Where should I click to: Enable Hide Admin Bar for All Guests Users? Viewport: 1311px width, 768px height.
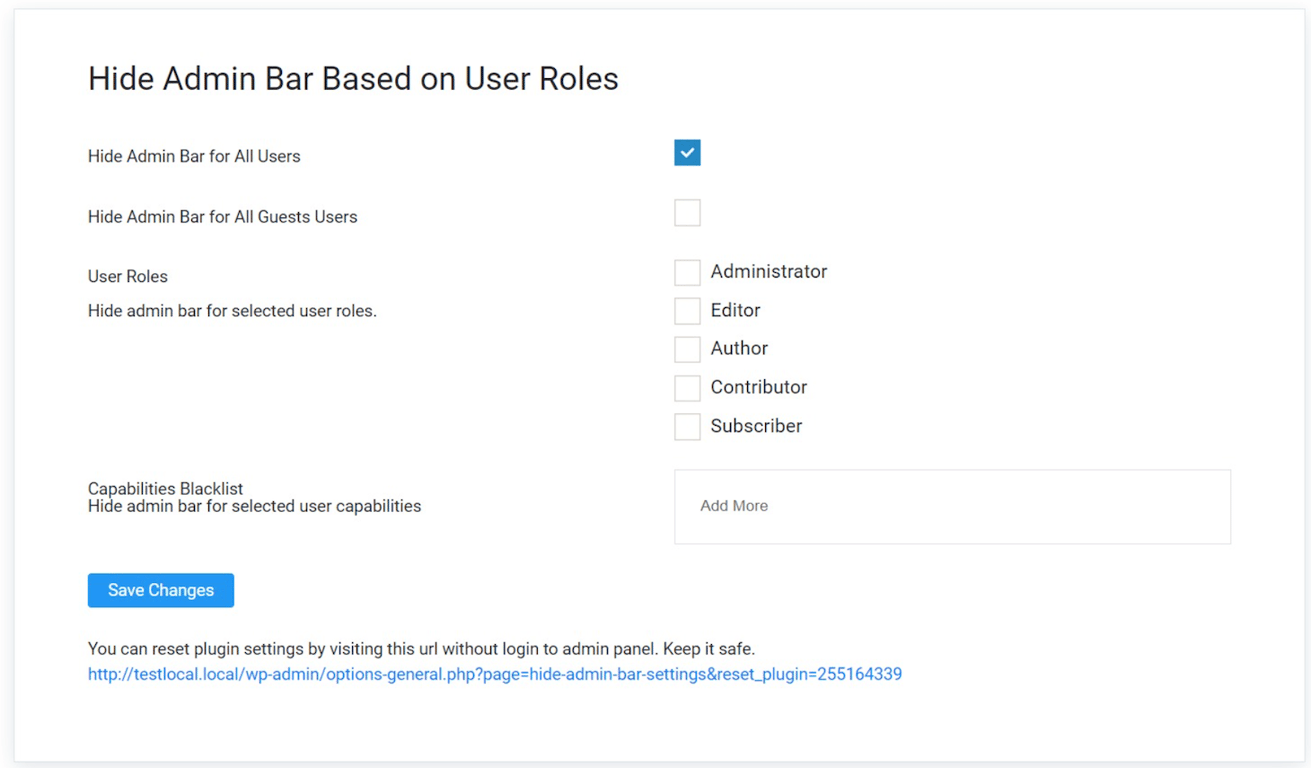[x=687, y=212]
